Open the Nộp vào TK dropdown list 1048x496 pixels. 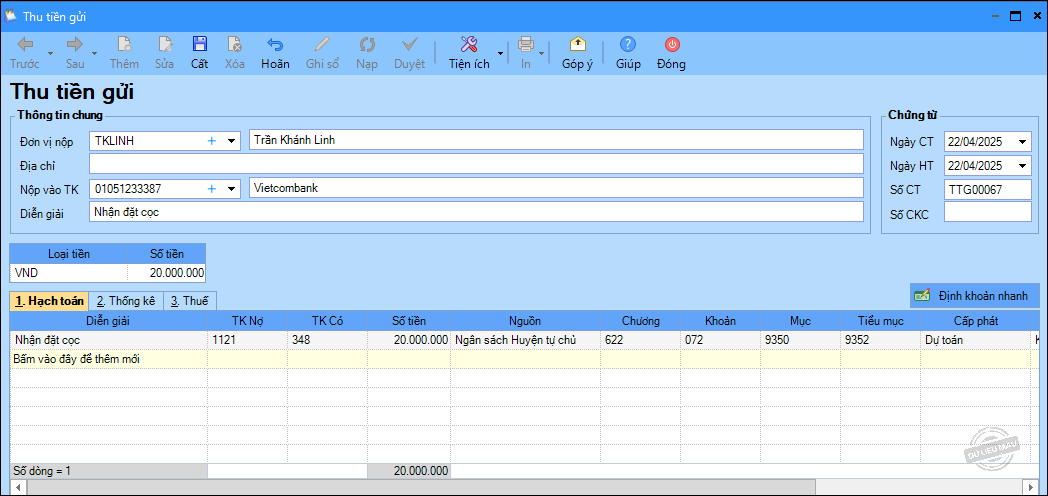(231, 189)
